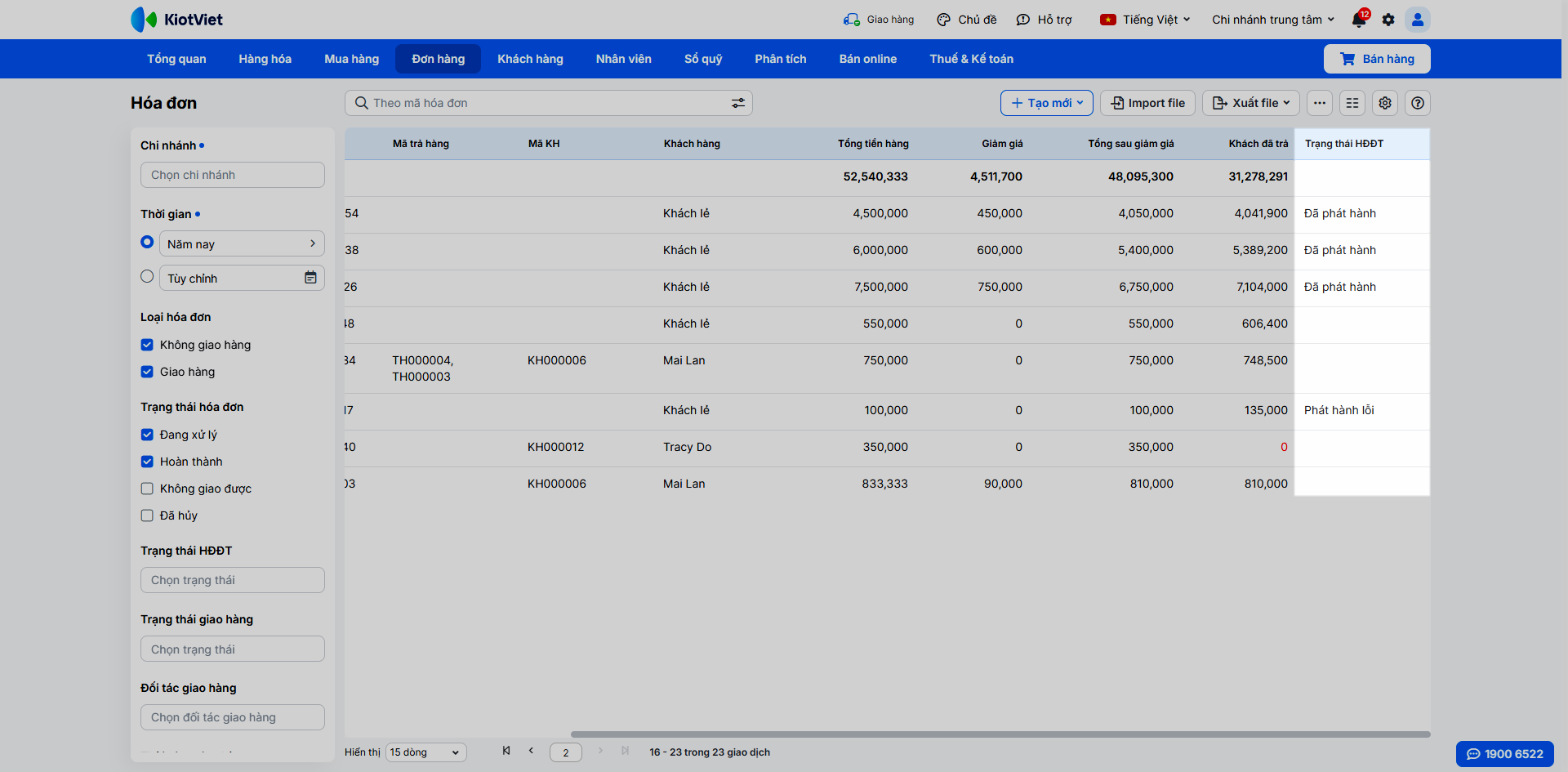1568x772 pixels.
Task: Open the Xuất file dropdown
Action: [1250, 103]
